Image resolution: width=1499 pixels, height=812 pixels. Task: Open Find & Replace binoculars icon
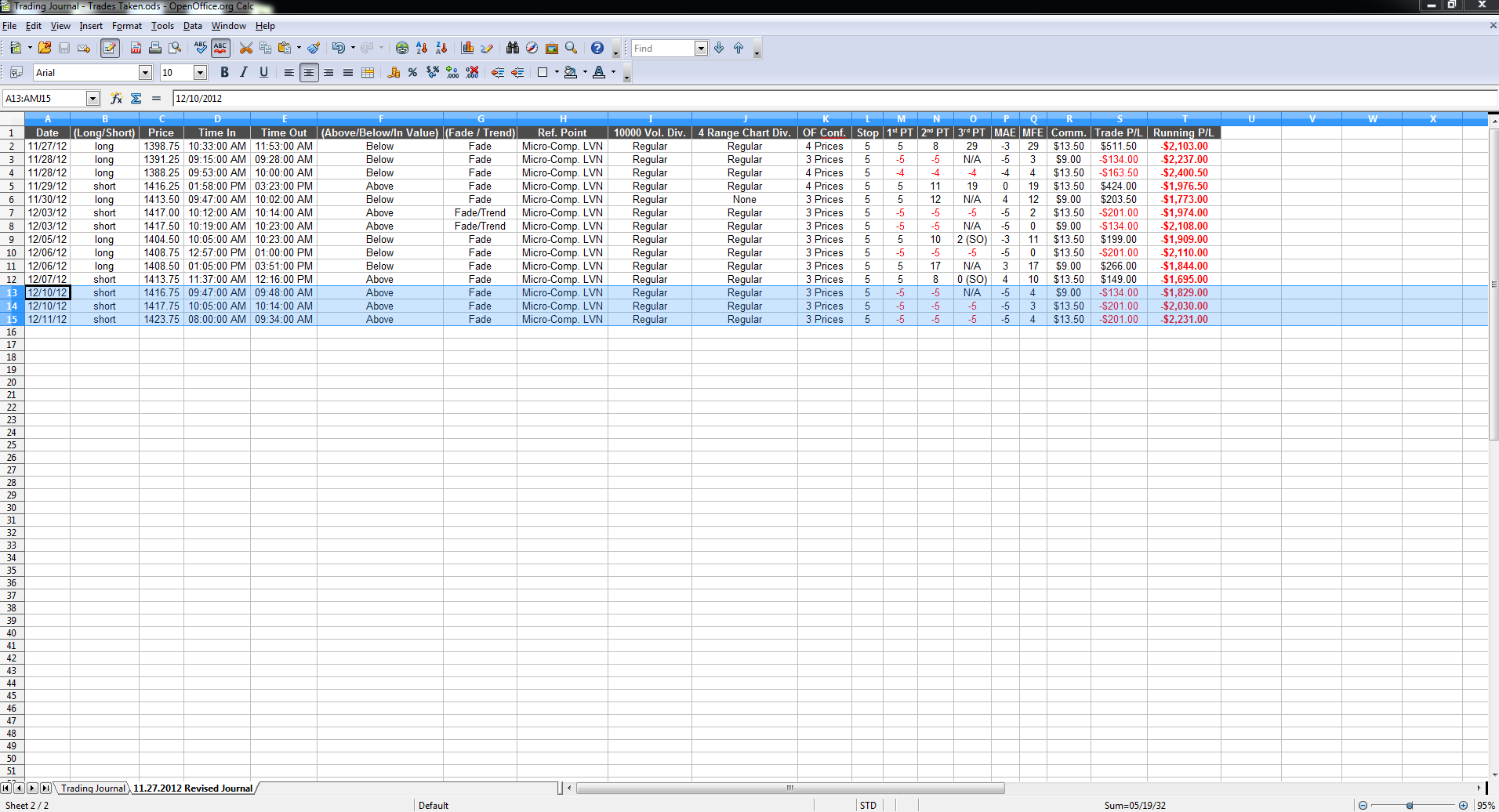click(x=513, y=49)
